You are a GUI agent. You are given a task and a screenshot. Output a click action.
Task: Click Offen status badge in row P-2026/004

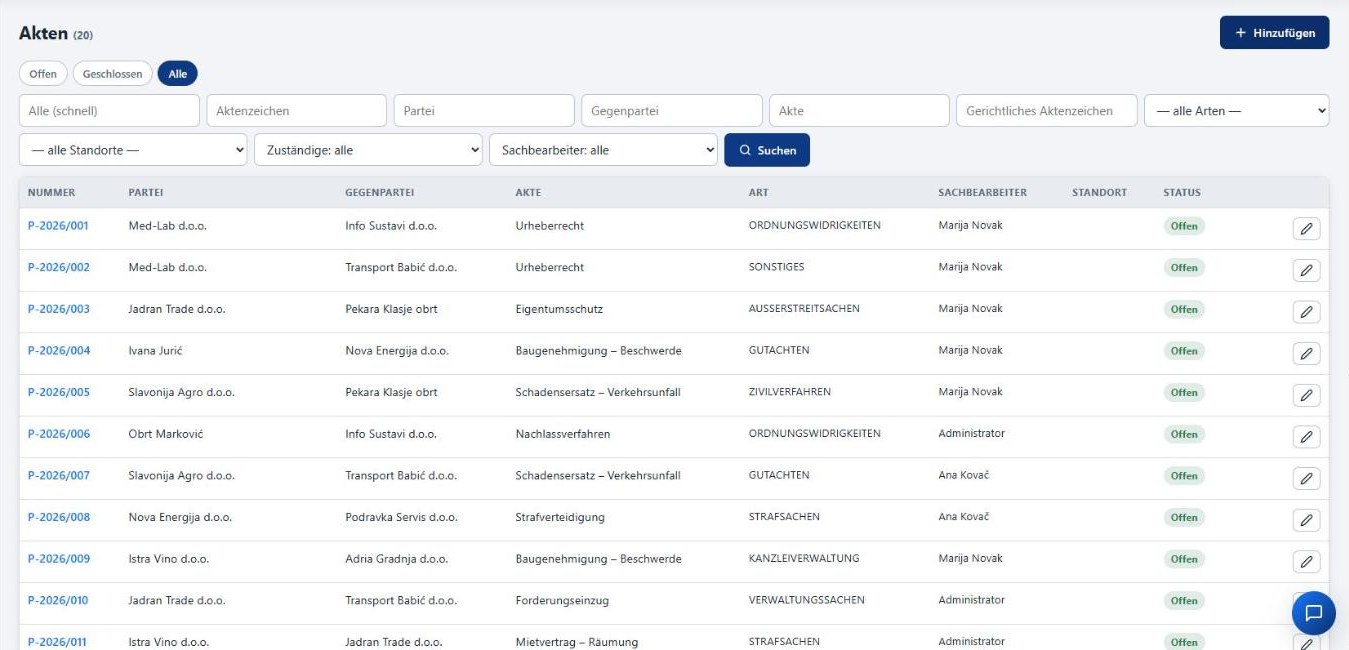(1184, 351)
